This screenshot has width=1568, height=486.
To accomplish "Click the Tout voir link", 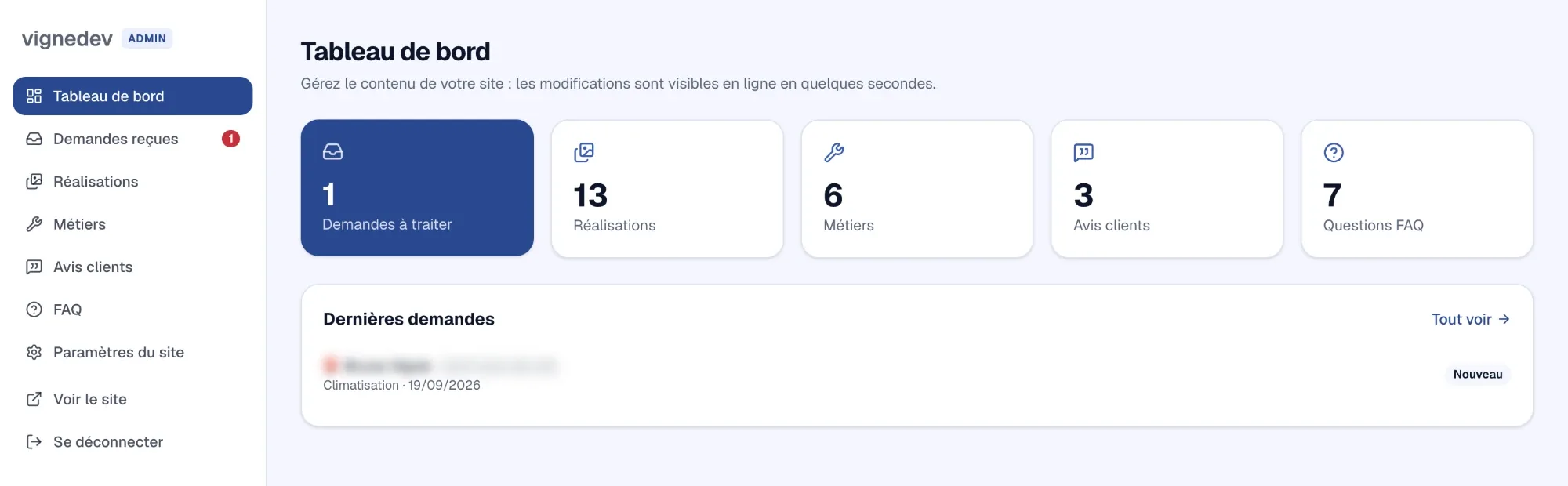I will (x=1471, y=319).
